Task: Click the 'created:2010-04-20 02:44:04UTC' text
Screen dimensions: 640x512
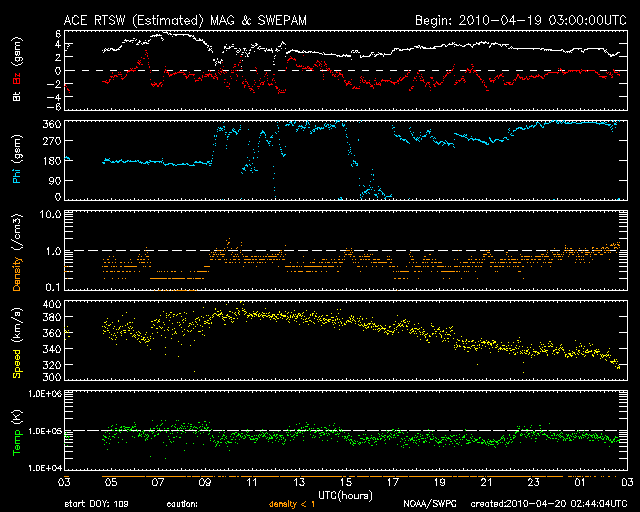Action: click(549, 504)
